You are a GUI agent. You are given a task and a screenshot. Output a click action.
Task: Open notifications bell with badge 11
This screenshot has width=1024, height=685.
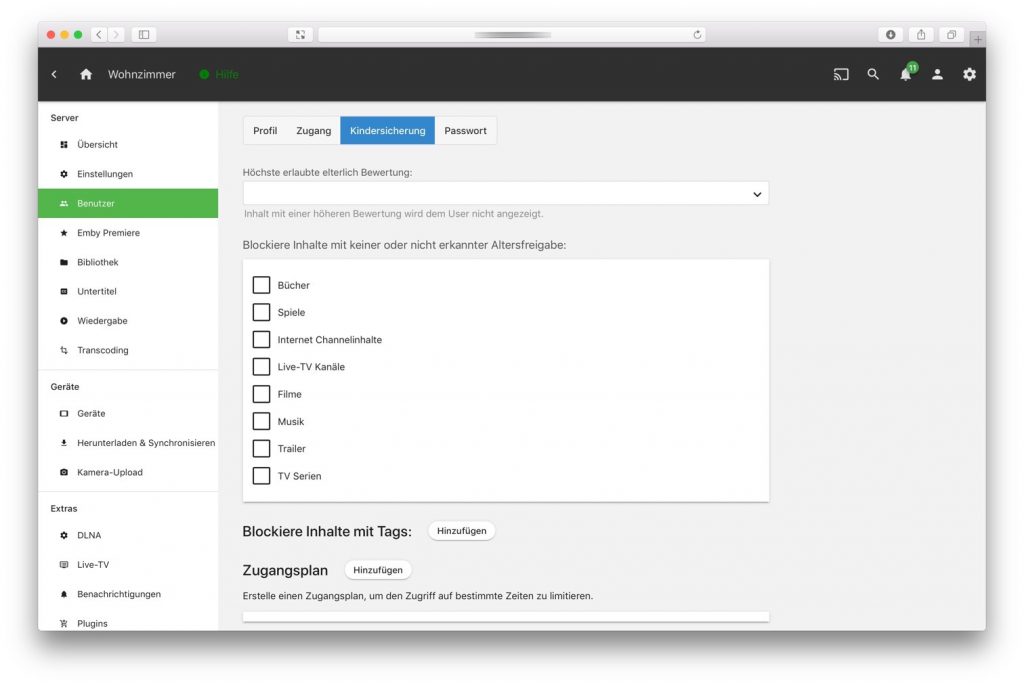coord(906,73)
